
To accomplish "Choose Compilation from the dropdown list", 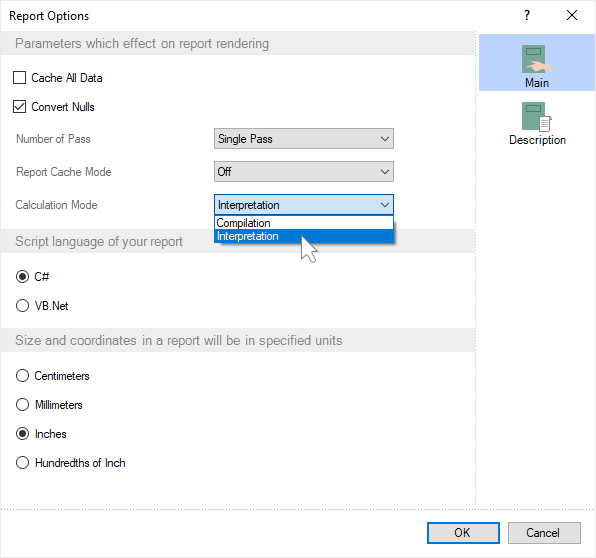I will 304,223.
